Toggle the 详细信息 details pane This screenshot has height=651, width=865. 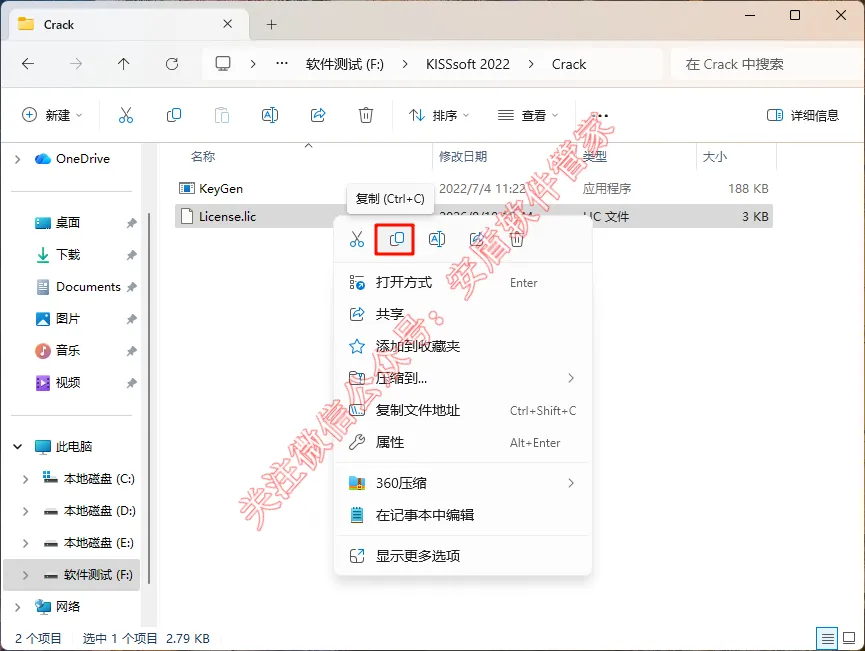[x=803, y=115]
